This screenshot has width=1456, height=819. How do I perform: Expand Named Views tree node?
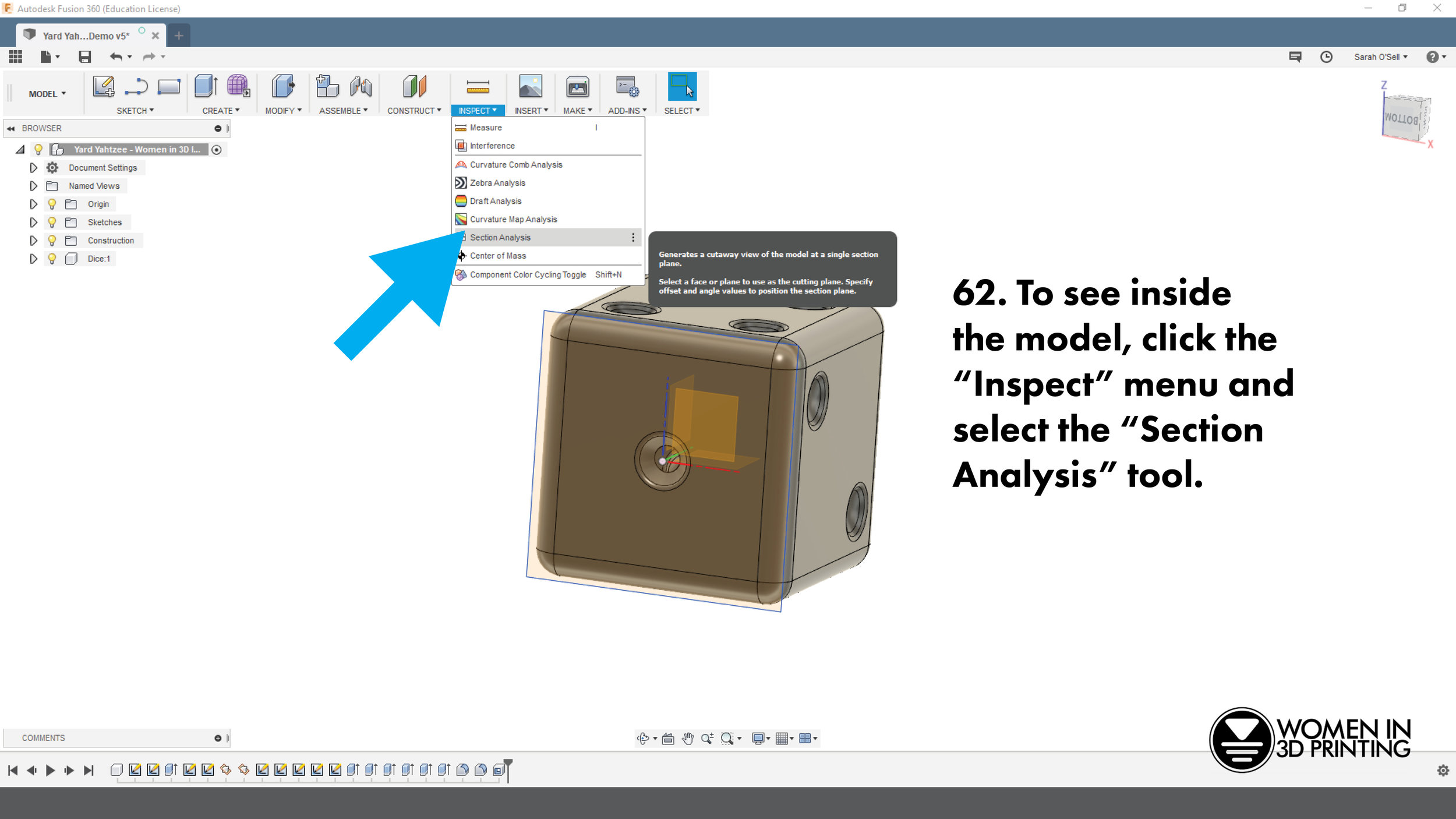coord(33,186)
